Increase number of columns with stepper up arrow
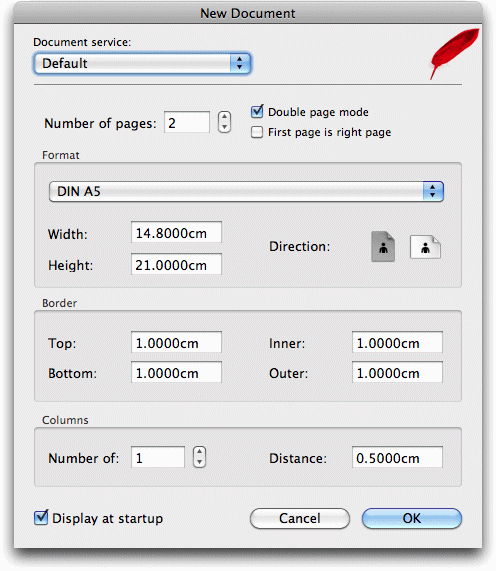 click(199, 452)
